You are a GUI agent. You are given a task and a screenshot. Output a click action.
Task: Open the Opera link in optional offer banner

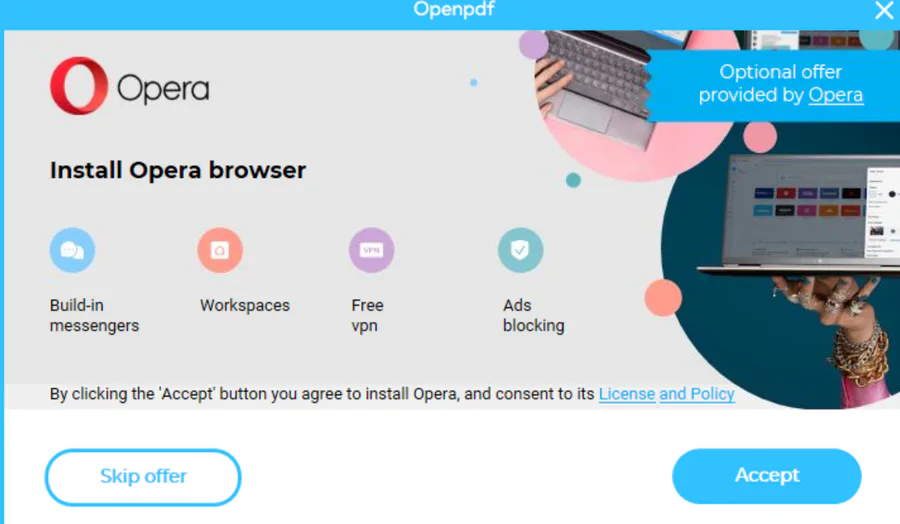point(836,95)
